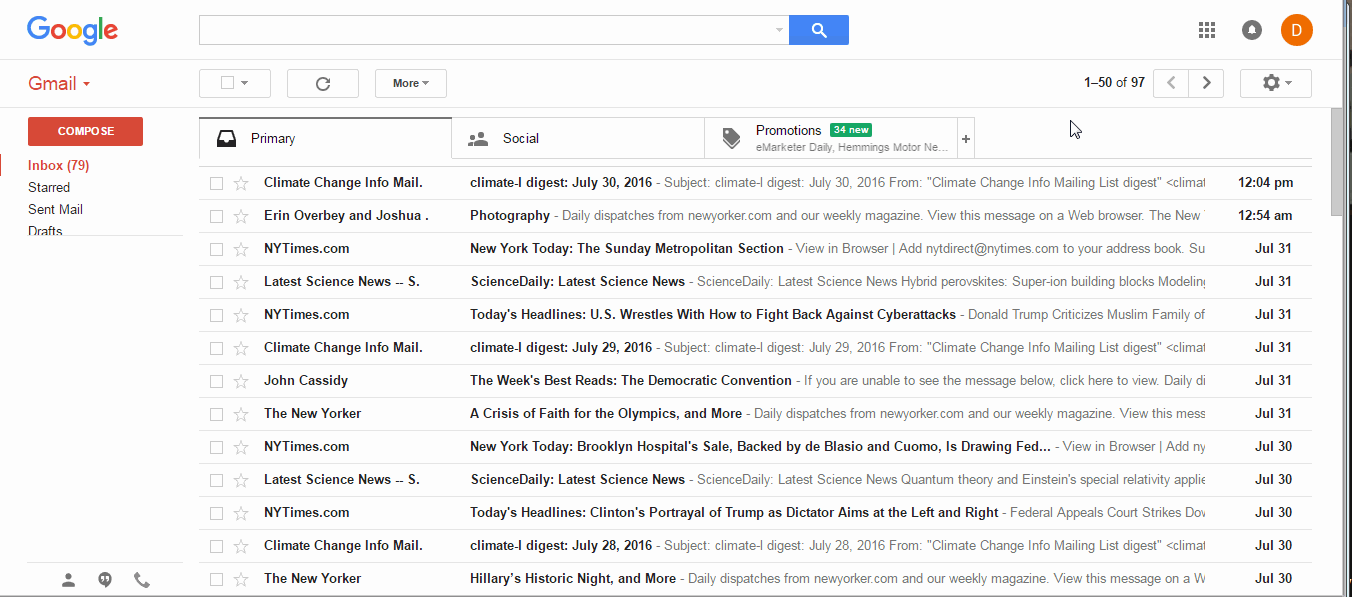
Task: Check the Sunday Metropolitan Section email
Action: click(216, 249)
